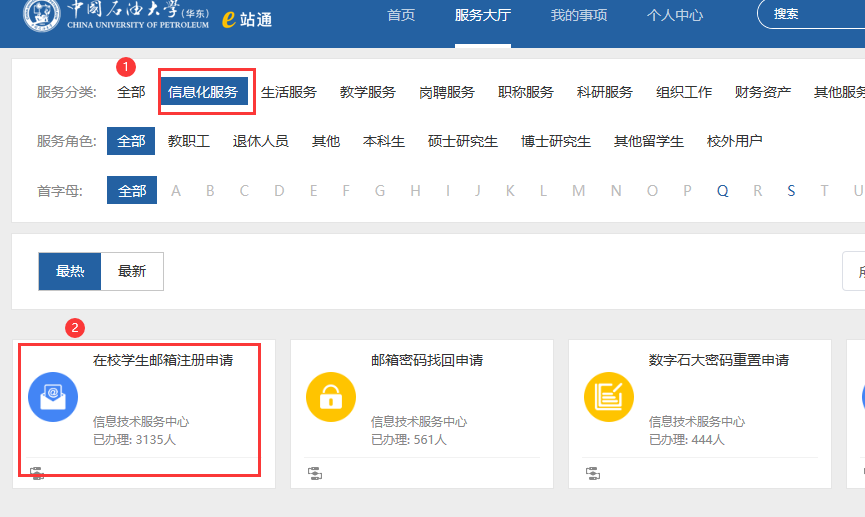Go to 首页 in the top navigation

401,15
